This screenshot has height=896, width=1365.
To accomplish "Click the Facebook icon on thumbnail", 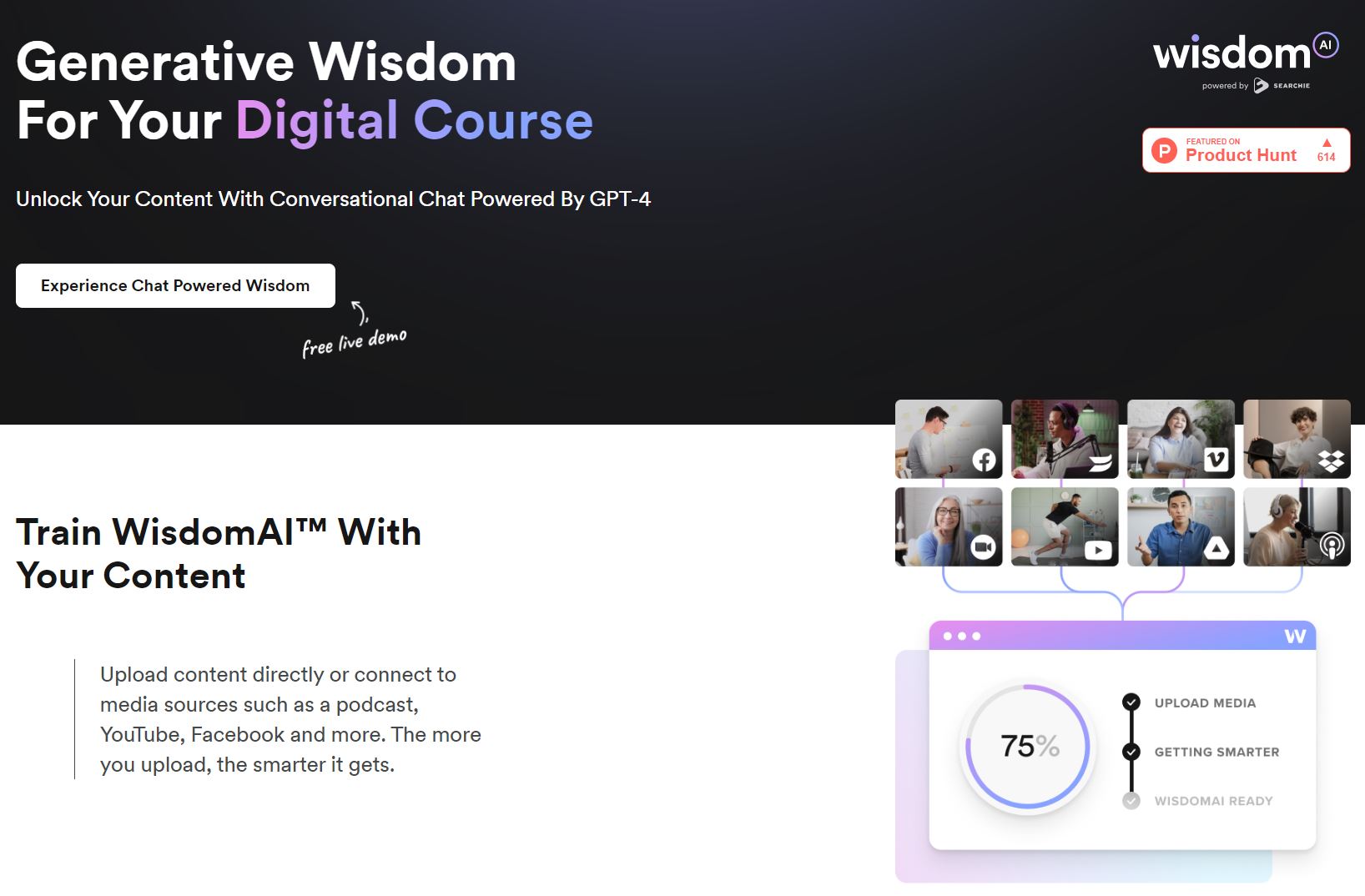I will click(984, 460).
